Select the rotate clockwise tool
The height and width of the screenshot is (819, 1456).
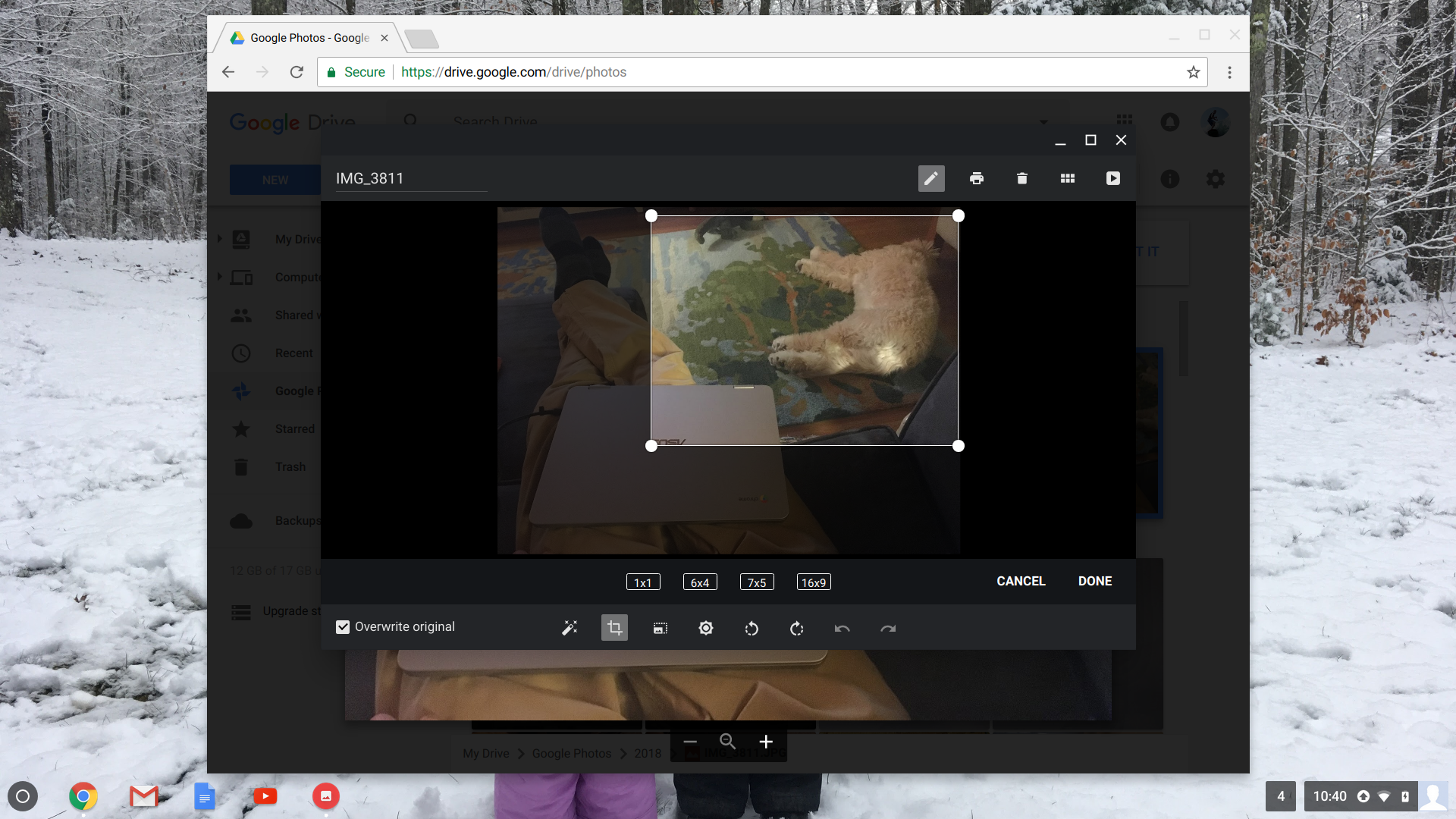pyautogui.click(x=797, y=627)
